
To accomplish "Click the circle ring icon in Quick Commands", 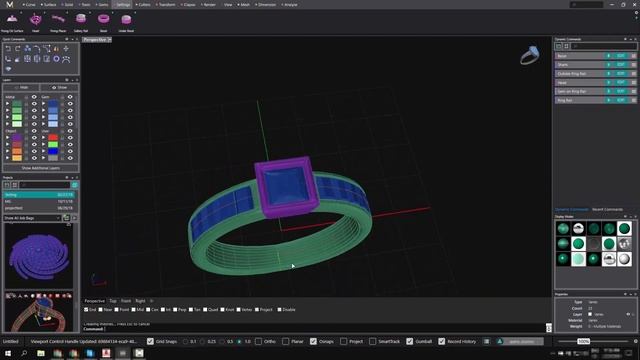I will [56, 59].
